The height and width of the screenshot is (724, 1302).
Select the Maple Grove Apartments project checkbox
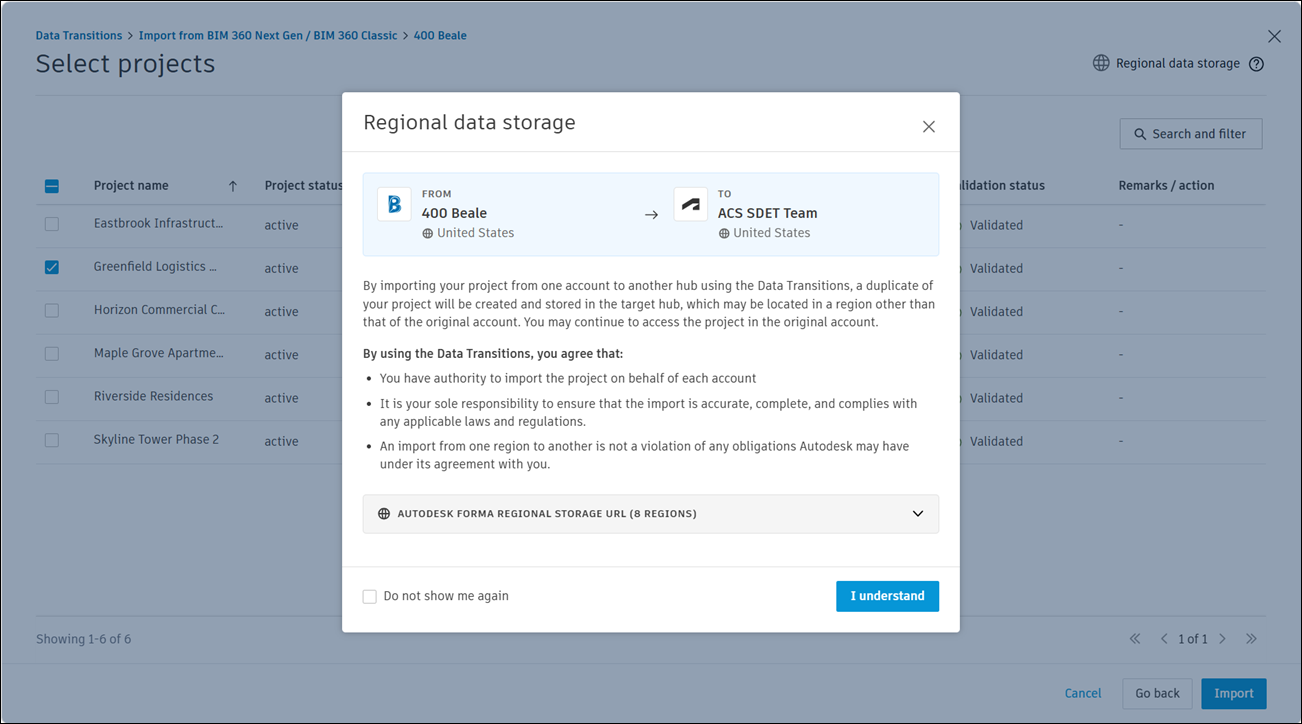pyautogui.click(x=52, y=354)
